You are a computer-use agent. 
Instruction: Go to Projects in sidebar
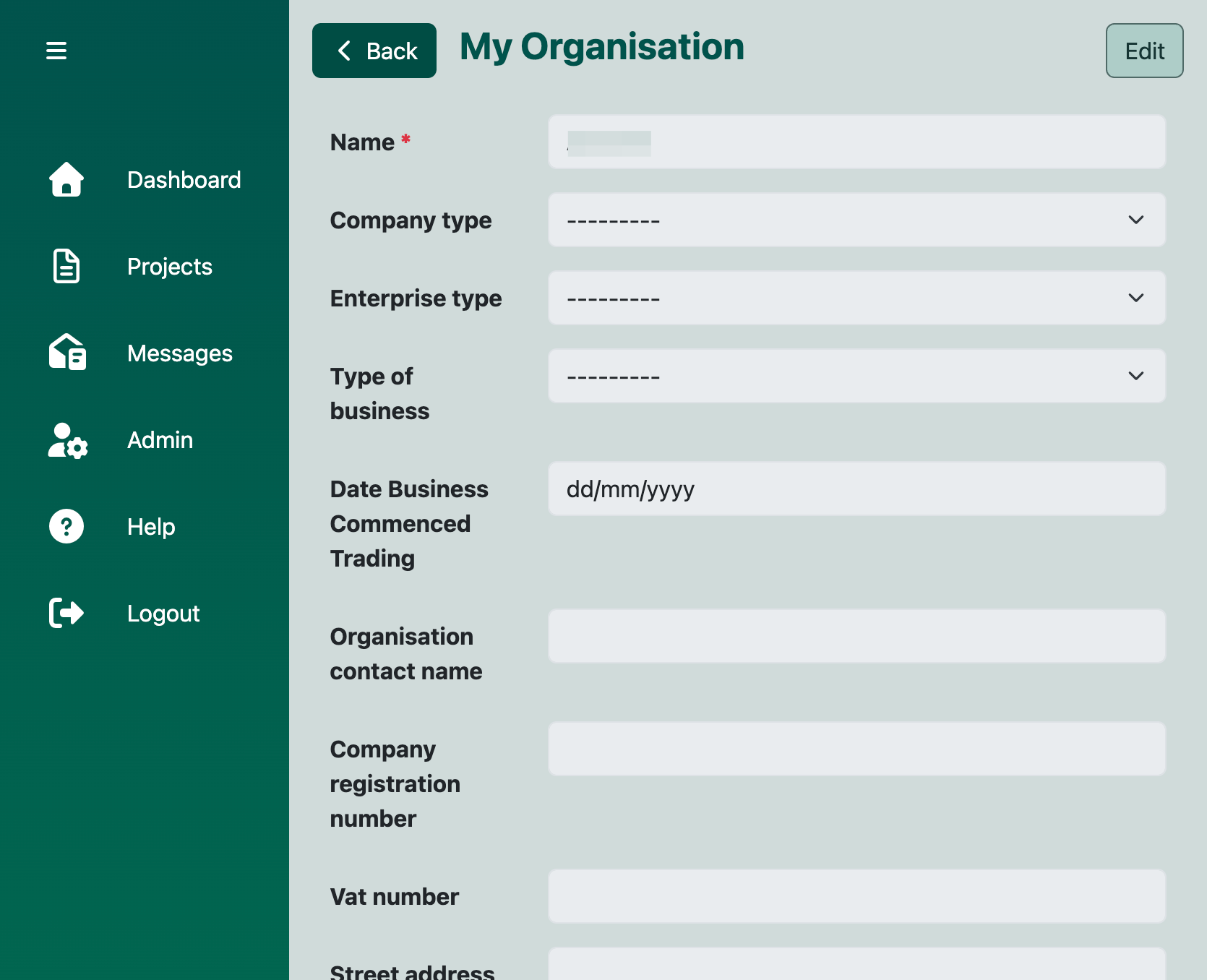(170, 267)
